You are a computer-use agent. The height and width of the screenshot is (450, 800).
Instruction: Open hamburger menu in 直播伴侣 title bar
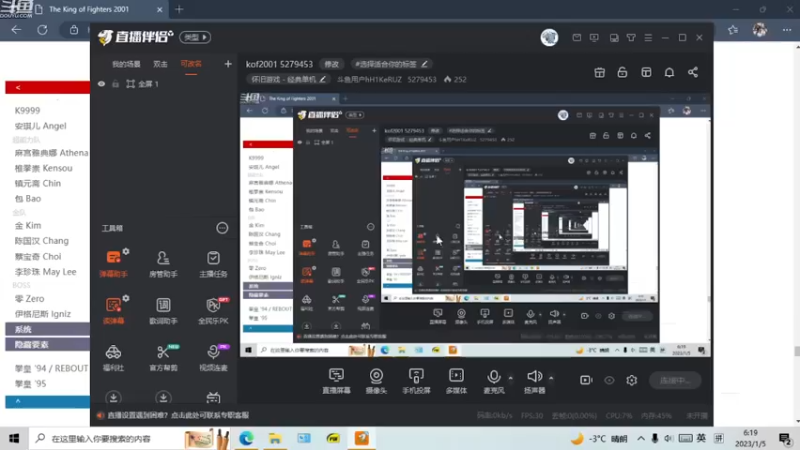coord(648,38)
